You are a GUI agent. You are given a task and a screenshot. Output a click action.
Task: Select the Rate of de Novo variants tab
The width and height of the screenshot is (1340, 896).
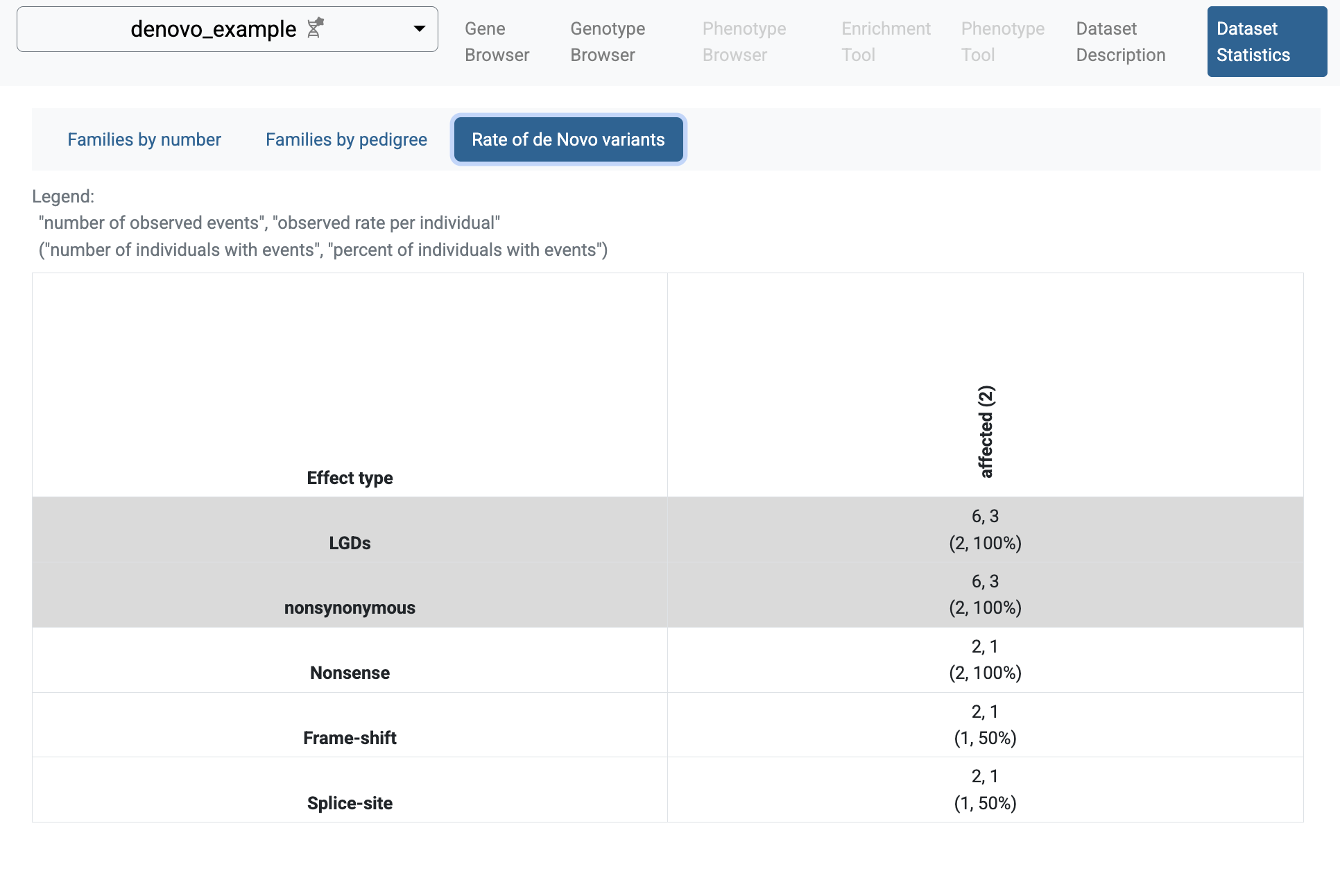coord(568,139)
